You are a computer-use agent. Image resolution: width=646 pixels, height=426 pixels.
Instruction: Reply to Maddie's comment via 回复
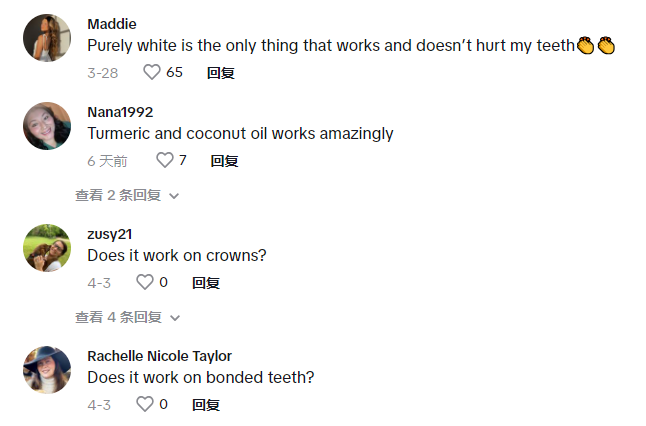pyautogui.click(x=220, y=72)
